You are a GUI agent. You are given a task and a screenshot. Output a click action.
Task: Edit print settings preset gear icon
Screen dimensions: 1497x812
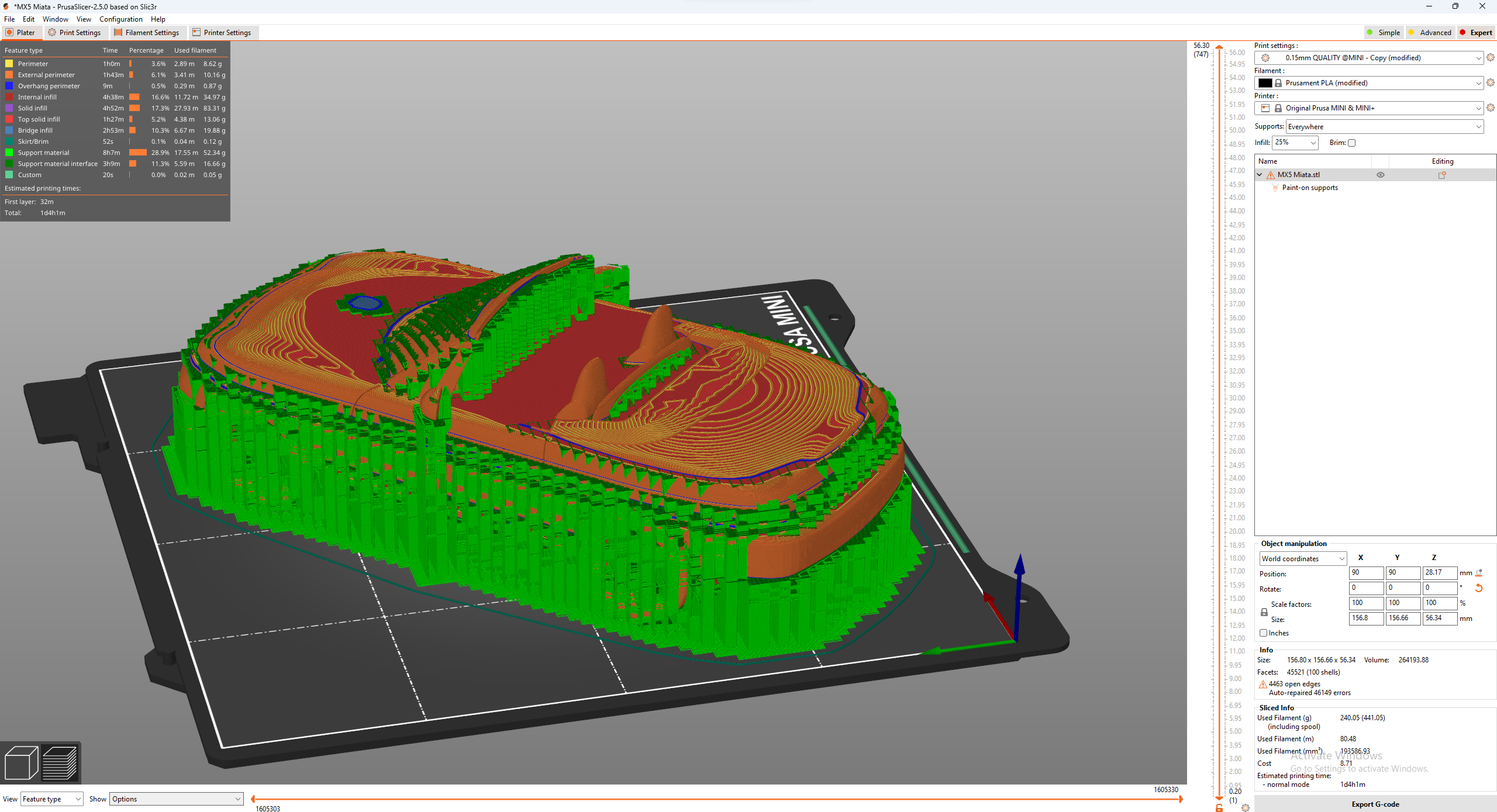tap(1491, 57)
